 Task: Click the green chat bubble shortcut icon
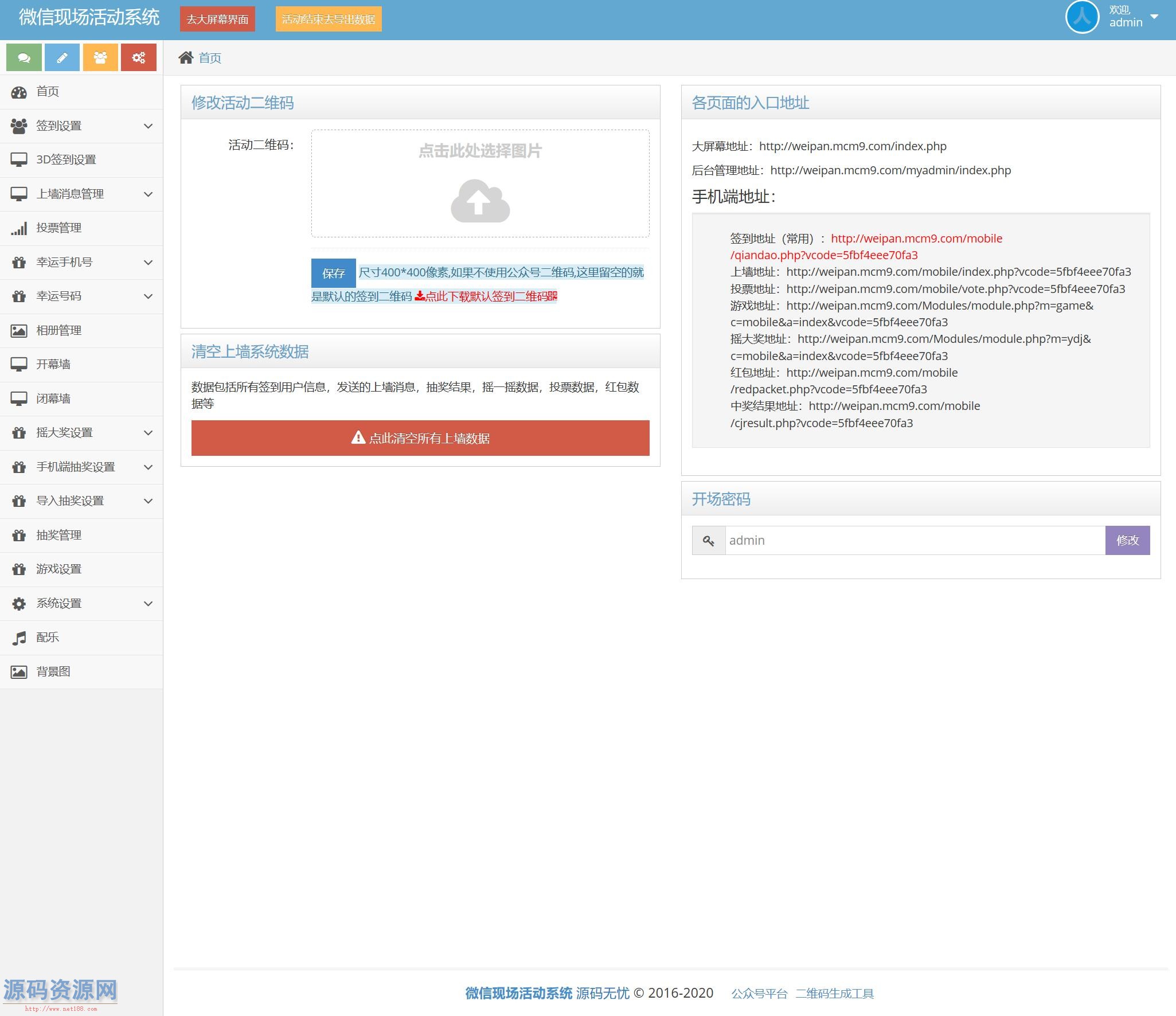(x=24, y=57)
